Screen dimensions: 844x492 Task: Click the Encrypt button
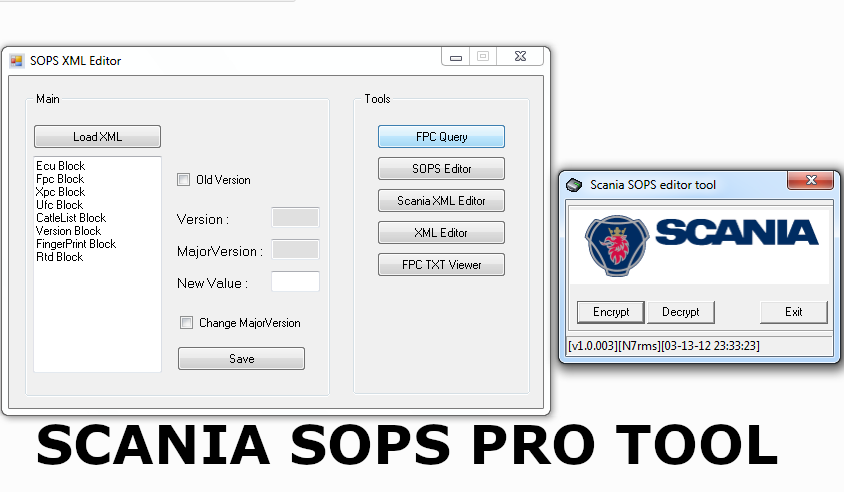point(611,312)
